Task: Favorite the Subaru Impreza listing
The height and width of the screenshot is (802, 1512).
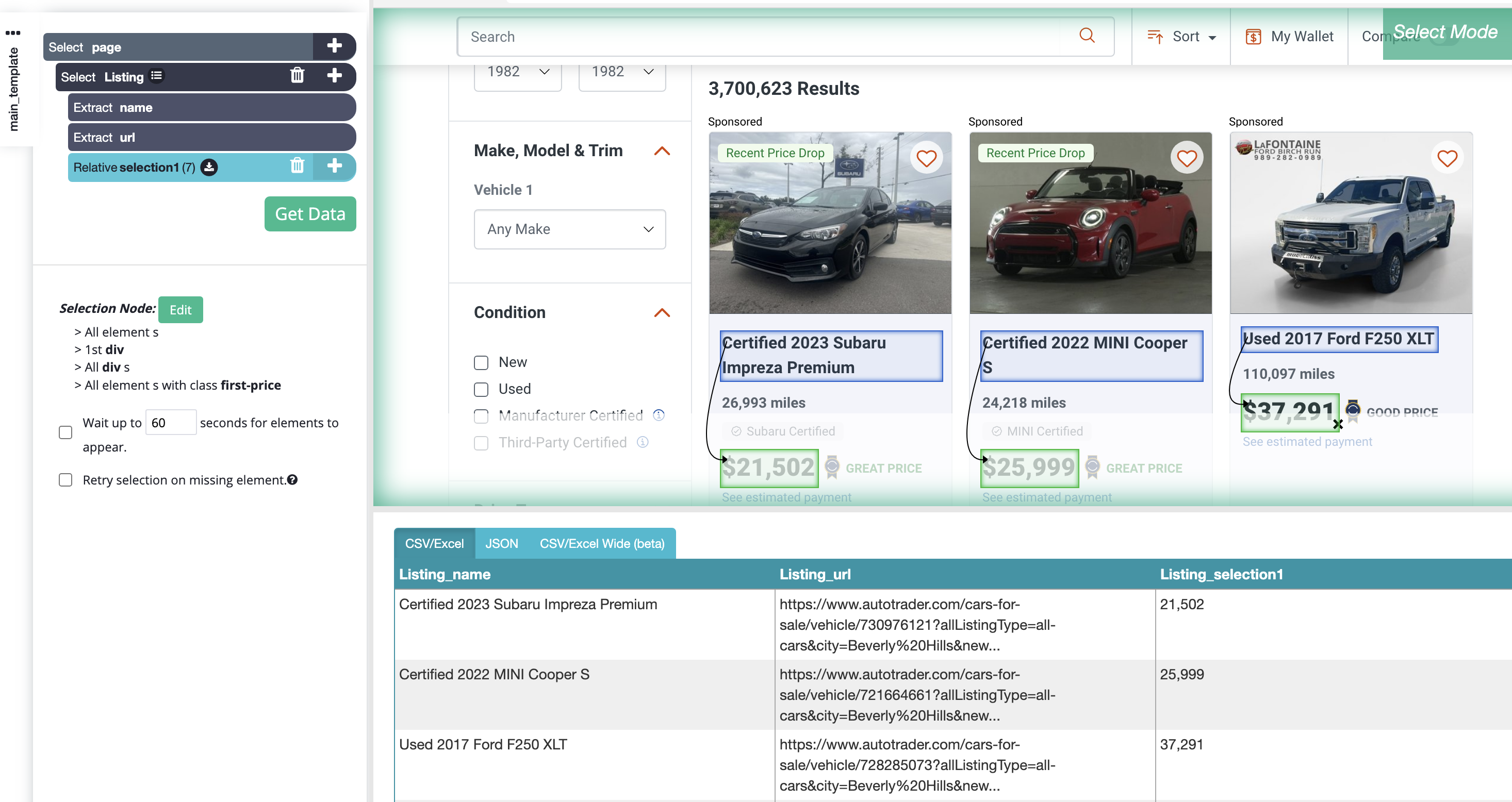Action: pyautogui.click(x=926, y=158)
